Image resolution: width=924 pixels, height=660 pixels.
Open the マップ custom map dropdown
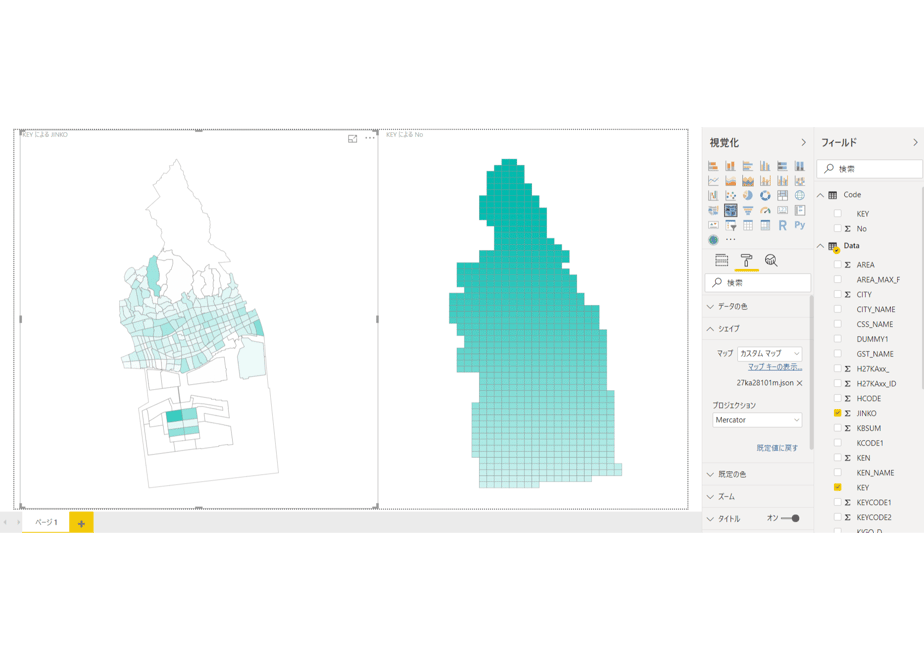770,354
